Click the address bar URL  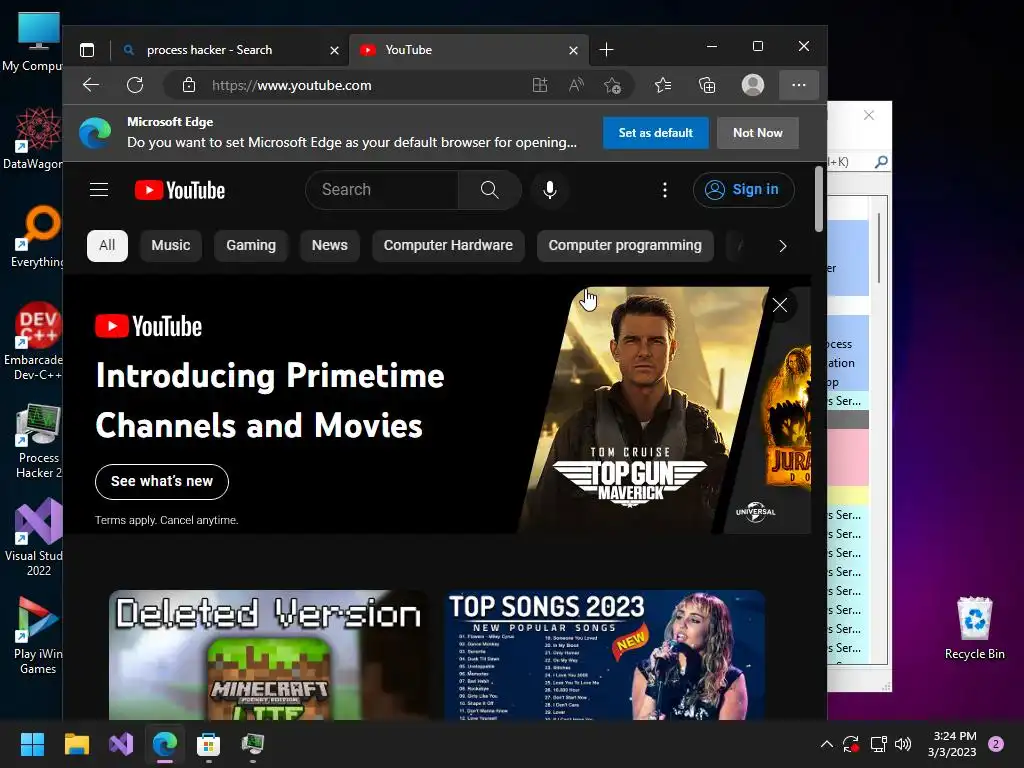(x=292, y=86)
